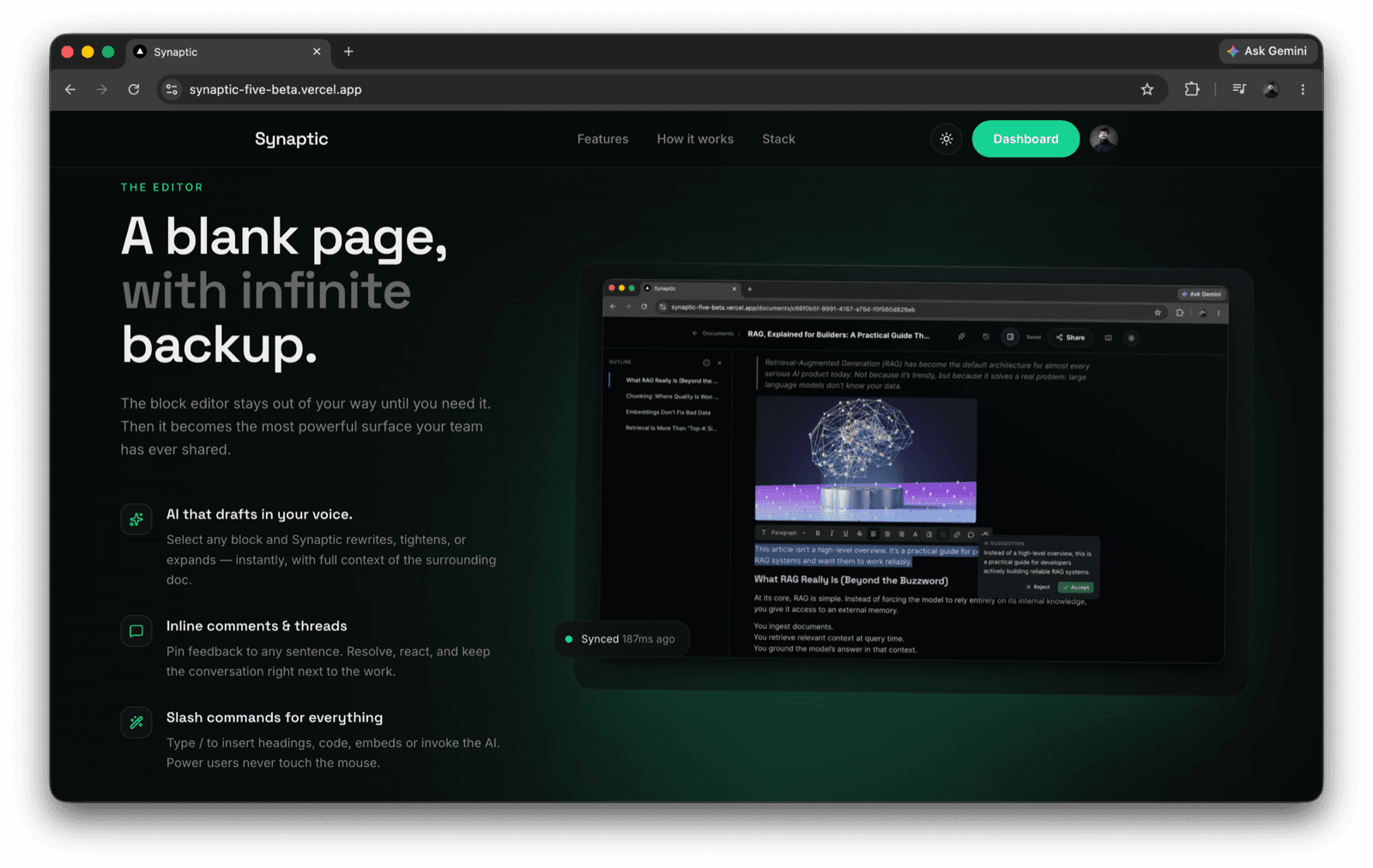Go to the Stack nav link
The height and width of the screenshot is (868, 1373).
click(x=778, y=139)
